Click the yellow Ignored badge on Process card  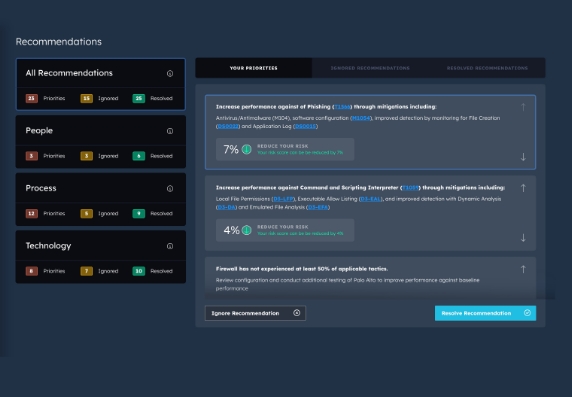[x=86, y=213]
